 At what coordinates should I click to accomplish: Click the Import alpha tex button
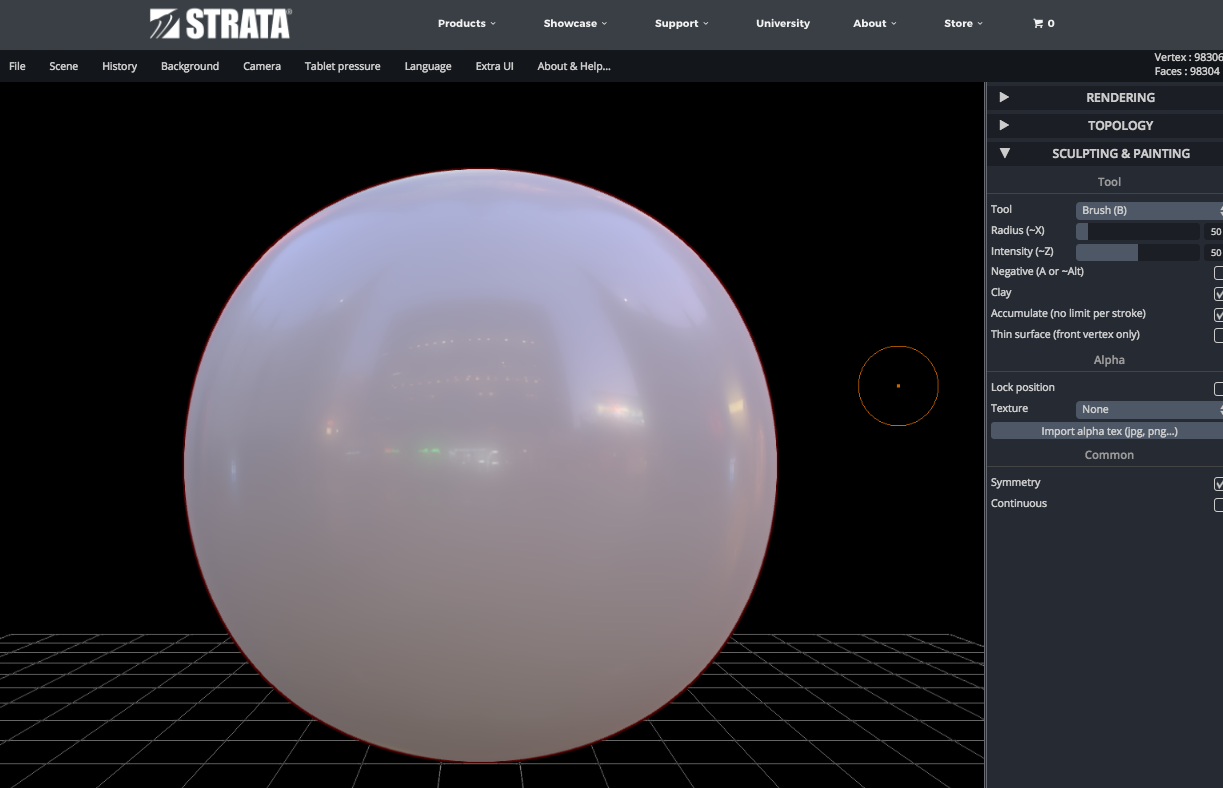pyautogui.click(x=1108, y=431)
